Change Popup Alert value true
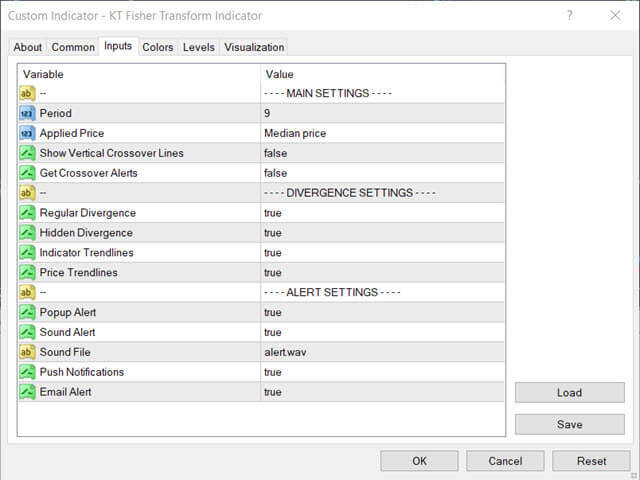 point(273,313)
